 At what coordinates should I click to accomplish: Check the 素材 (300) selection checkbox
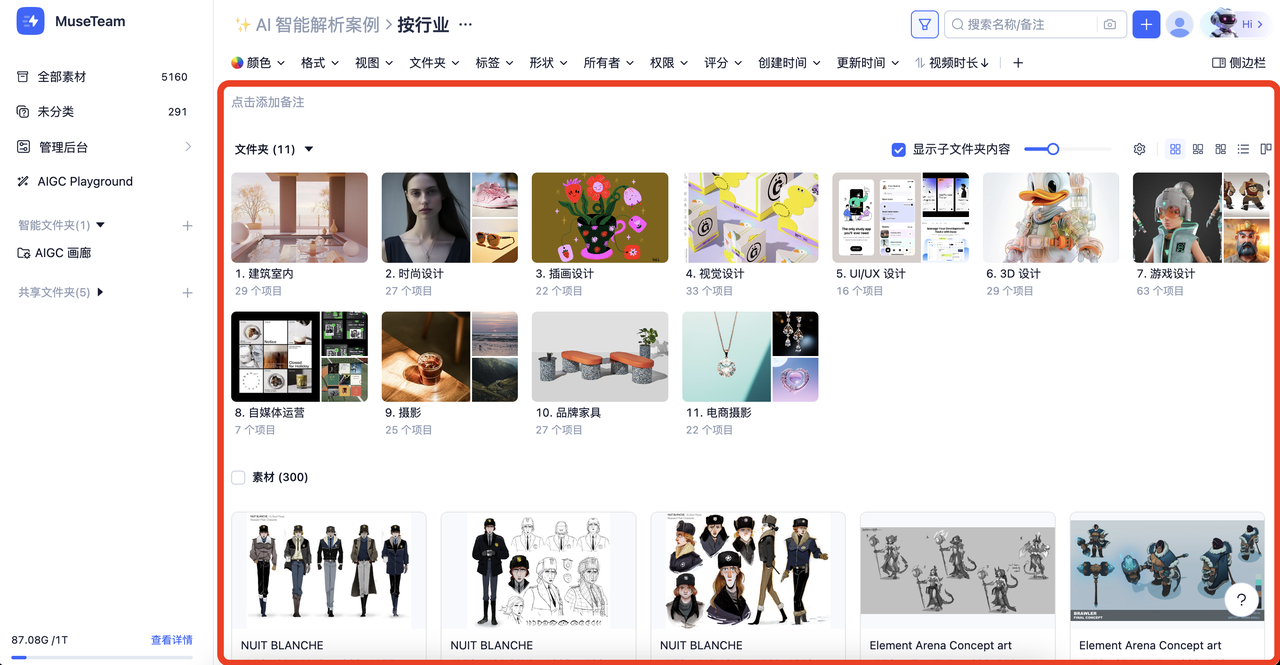click(x=238, y=477)
